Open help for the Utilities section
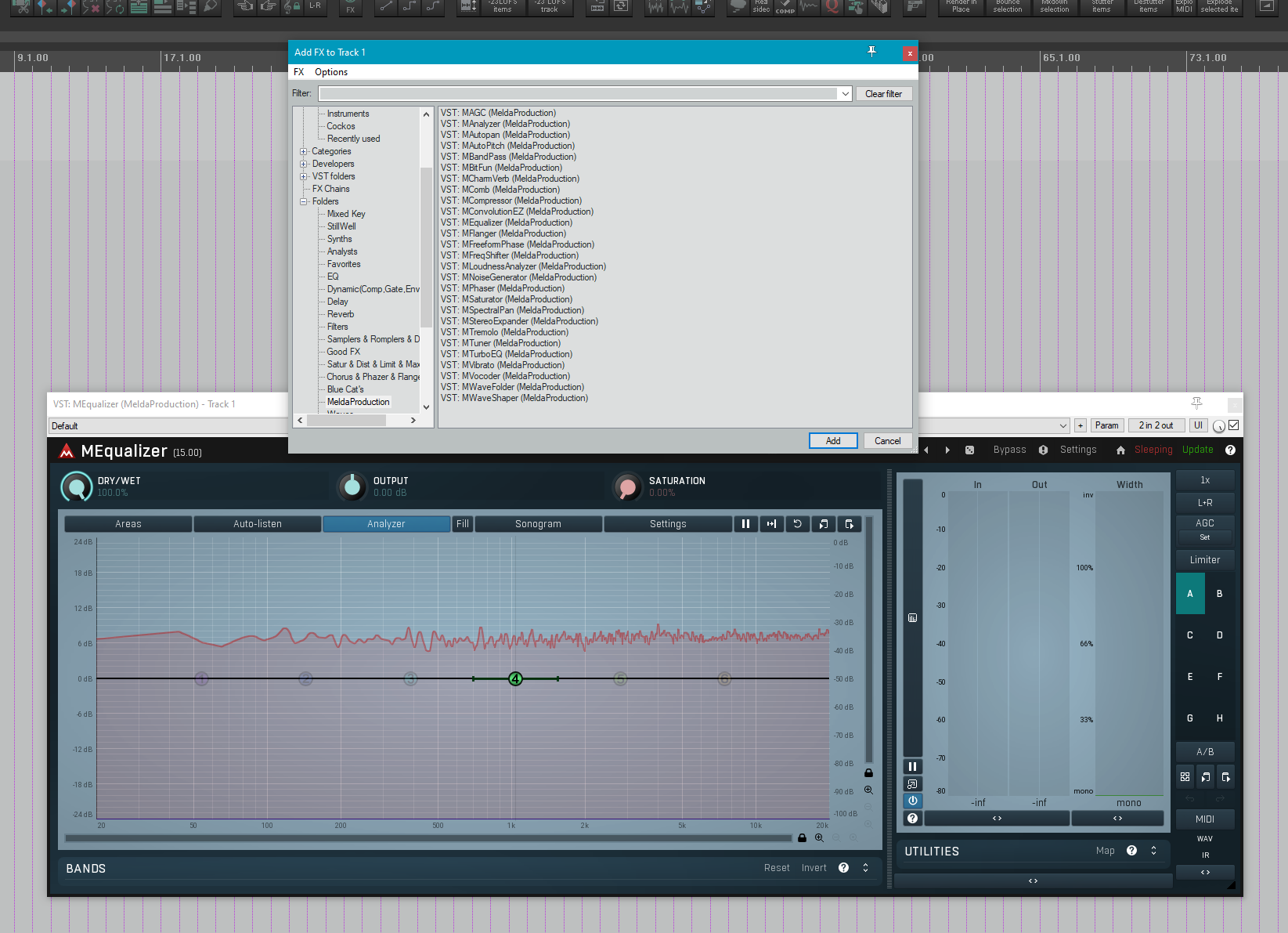The width and height of the screenshot is (1288, 933). coord(1131,851)
